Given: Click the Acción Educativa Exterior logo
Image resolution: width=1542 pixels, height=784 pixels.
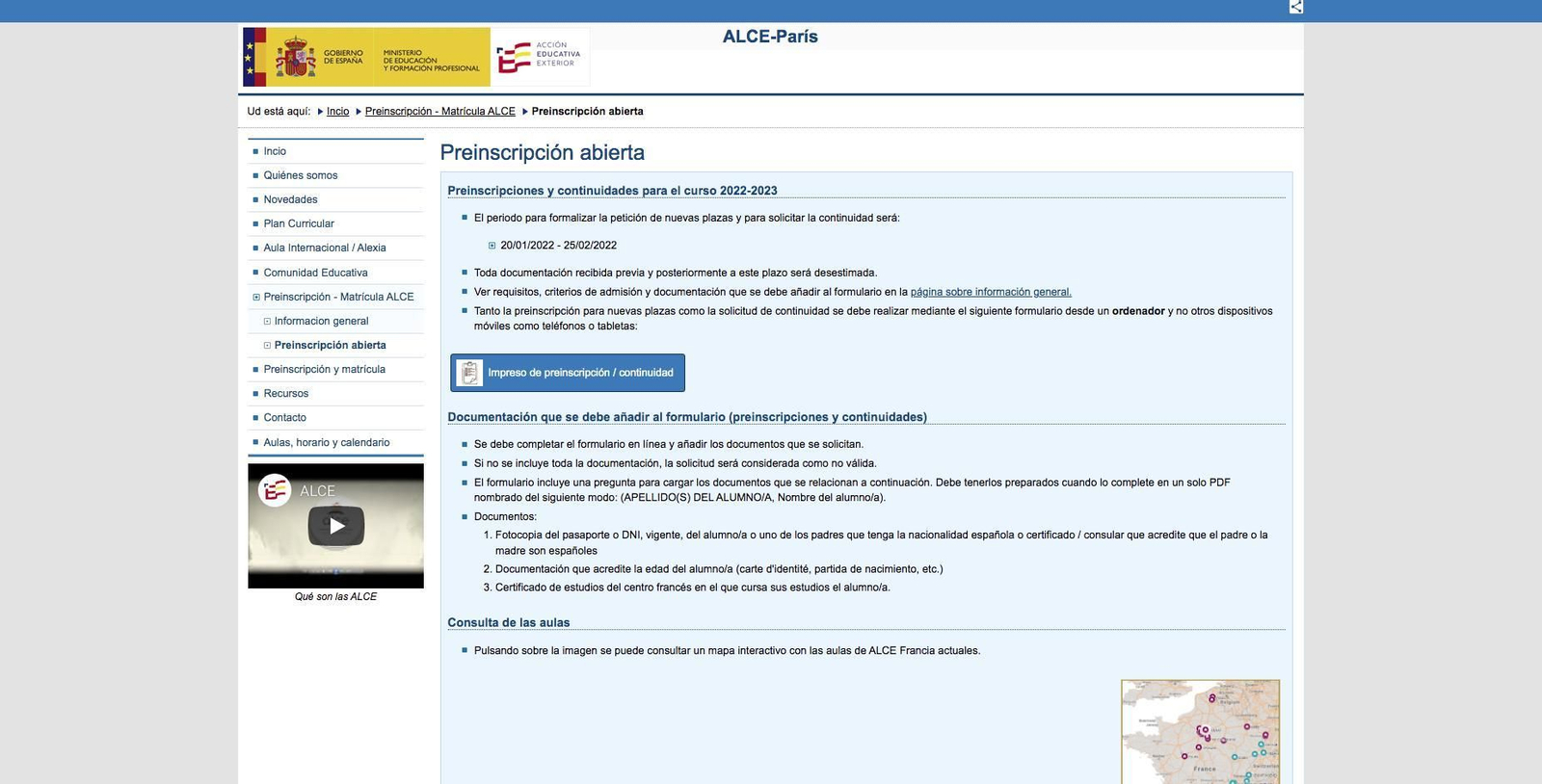Looking at the screenshot, I should click(x=539, y=57).
